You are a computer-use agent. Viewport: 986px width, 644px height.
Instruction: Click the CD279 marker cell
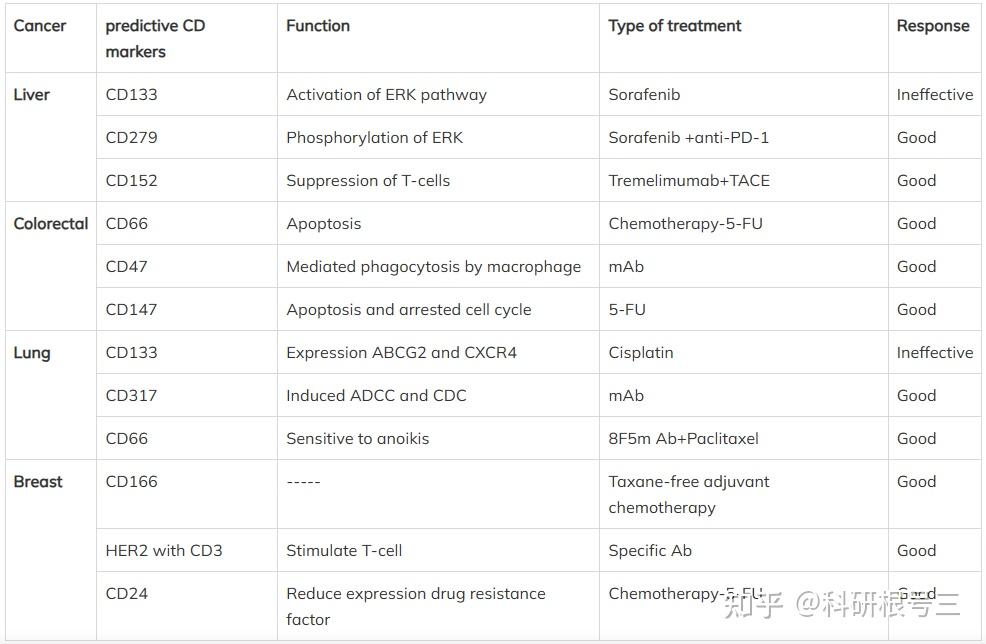pyautogui.click(x=132, y=138)
